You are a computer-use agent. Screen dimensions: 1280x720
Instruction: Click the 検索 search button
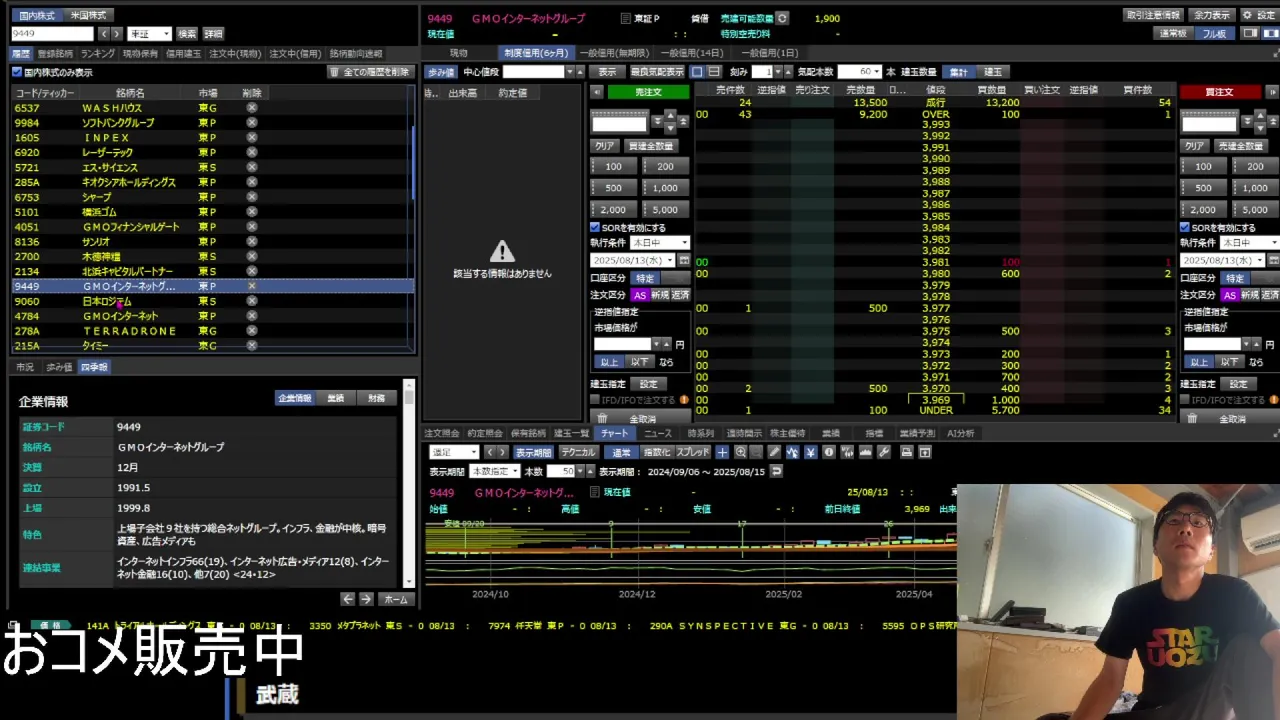[187, 34]
